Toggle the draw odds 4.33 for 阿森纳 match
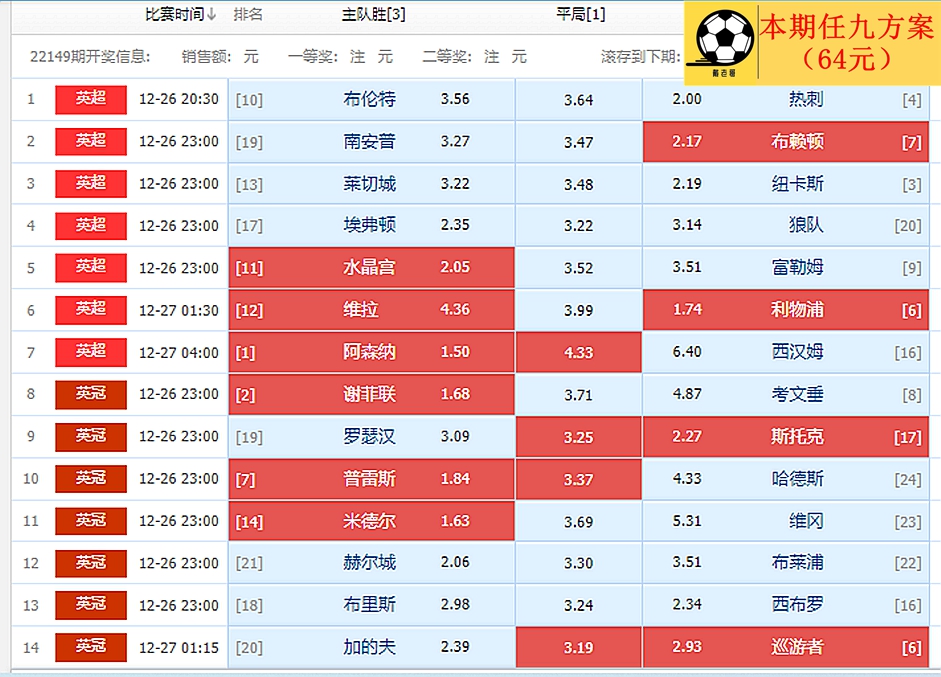 coord(578,352)
